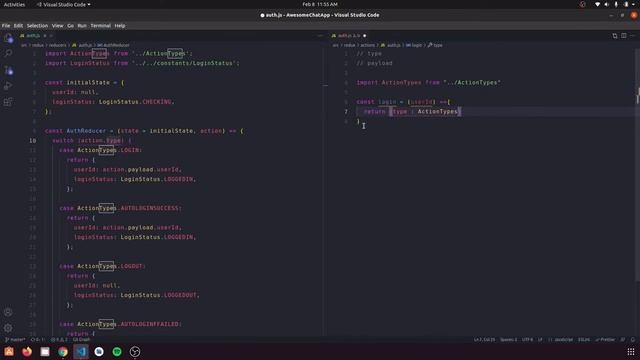640x360 pixels.
Task: Open Ubuntu Software from the dock
Action: (x=9, y=351)
